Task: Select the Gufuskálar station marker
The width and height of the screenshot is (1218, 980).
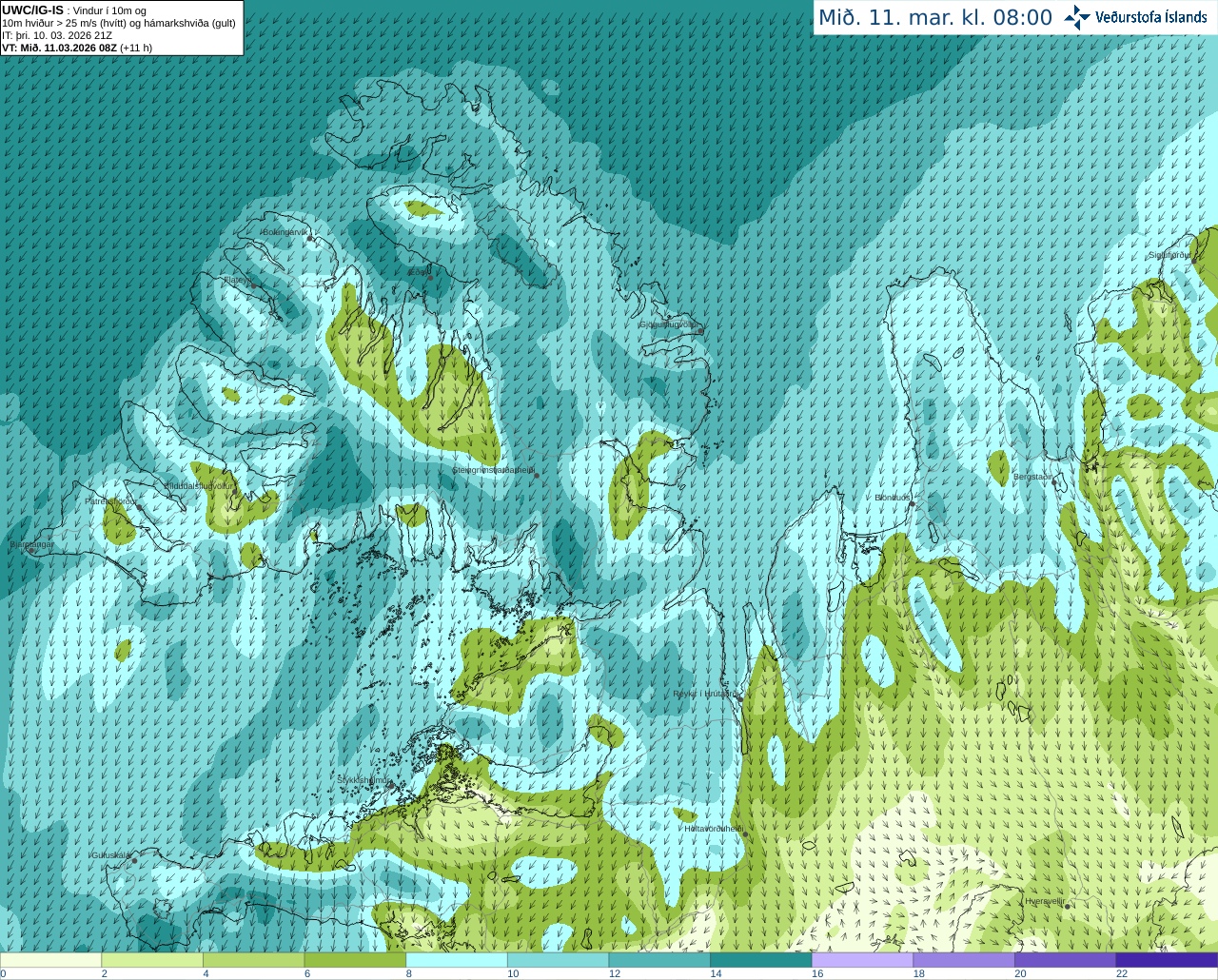Action: click(x=134, y=860)
